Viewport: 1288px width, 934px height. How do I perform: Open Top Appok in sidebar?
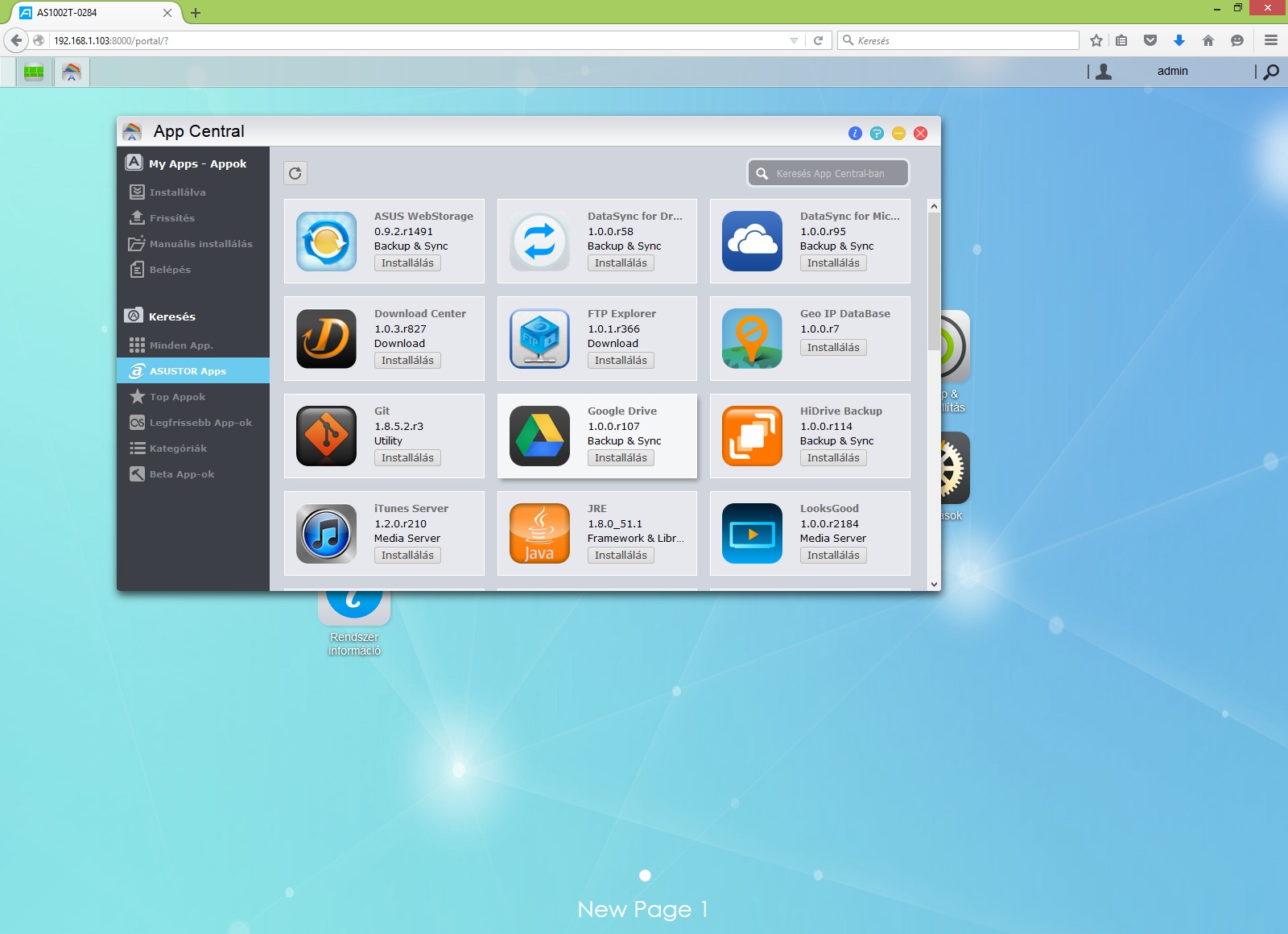tap(193, 397)
